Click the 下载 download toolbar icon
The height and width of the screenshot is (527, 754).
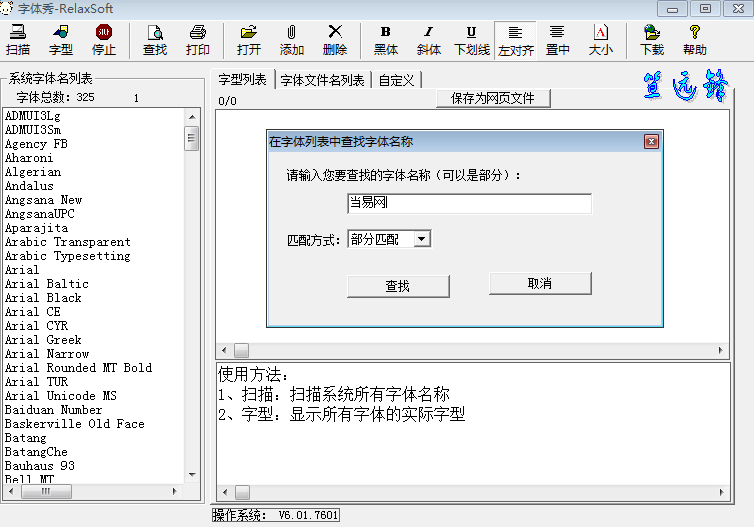tap(652, 40)
